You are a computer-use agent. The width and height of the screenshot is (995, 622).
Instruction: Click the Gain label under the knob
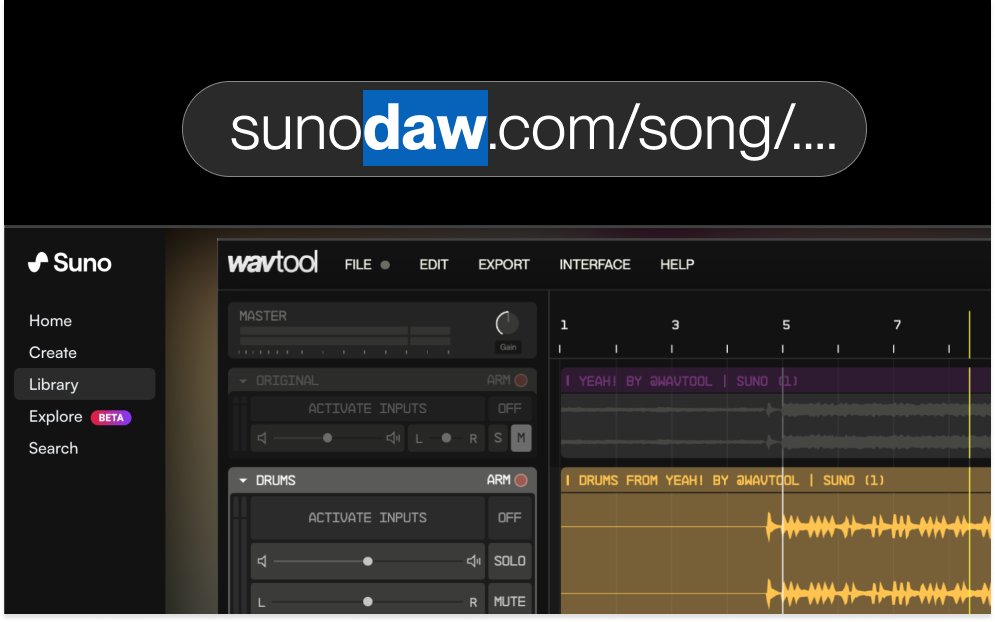pos(508,347)
